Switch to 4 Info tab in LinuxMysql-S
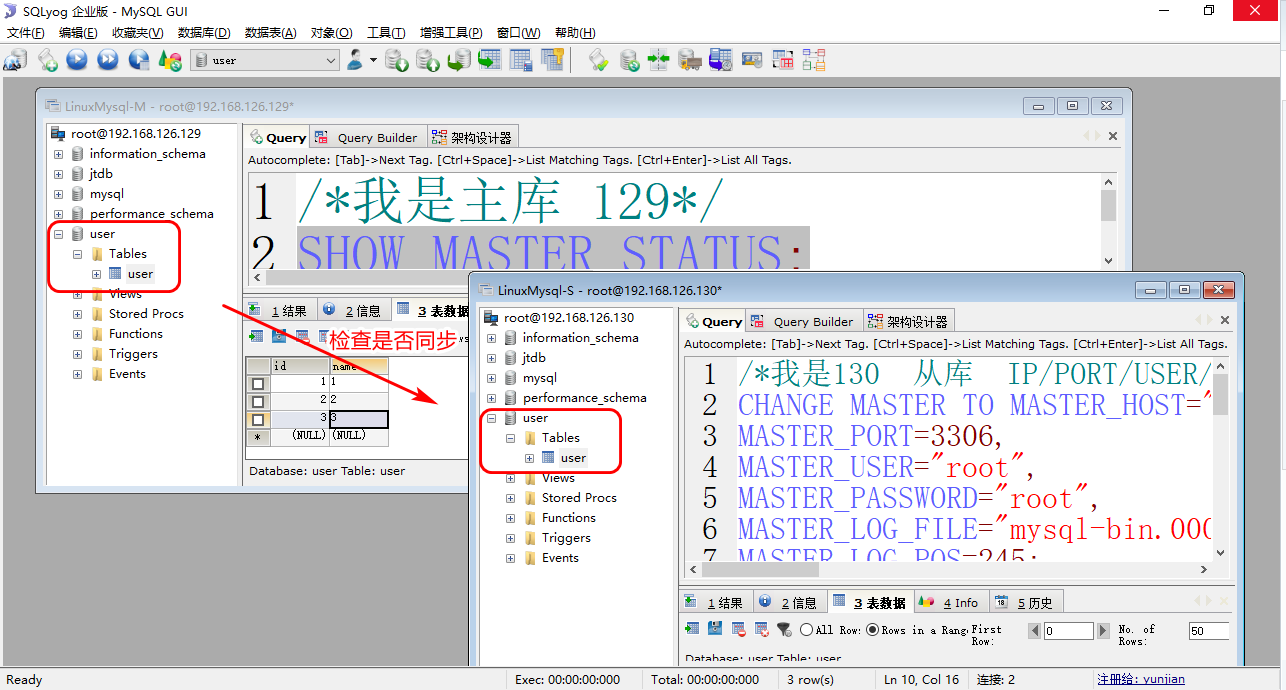 click(x=950, y=602)
